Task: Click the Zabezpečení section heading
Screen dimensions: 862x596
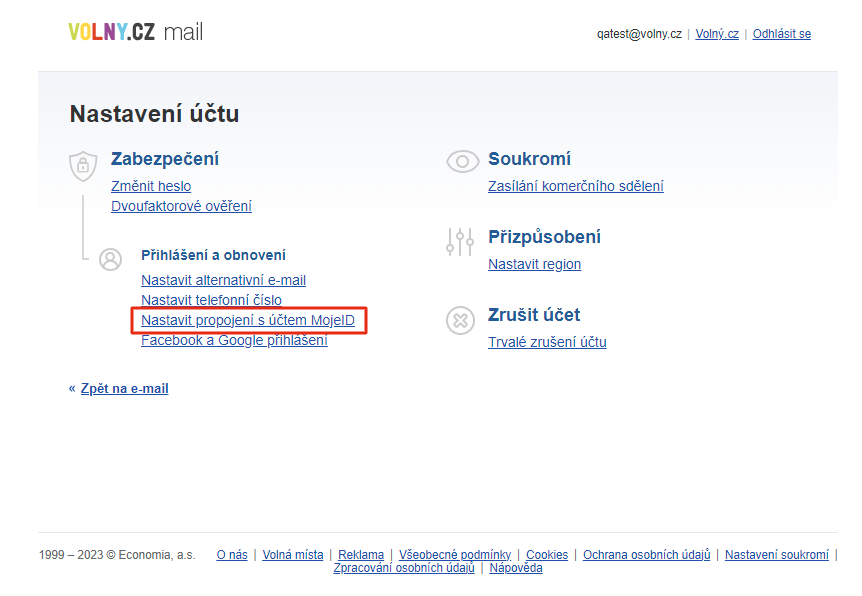Action: pyautogui.click(x=165, y=159)
